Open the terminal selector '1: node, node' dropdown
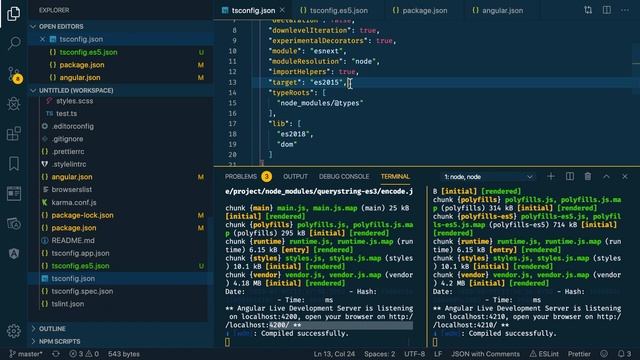The height and width of the screenshot is (360, 640). [488, 177]
